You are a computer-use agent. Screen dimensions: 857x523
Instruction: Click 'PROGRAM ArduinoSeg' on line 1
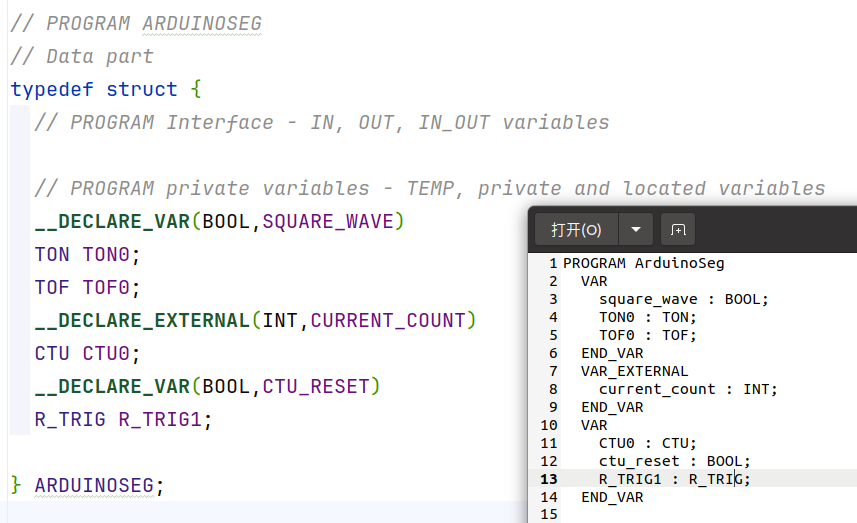click(x=643, y=263)
